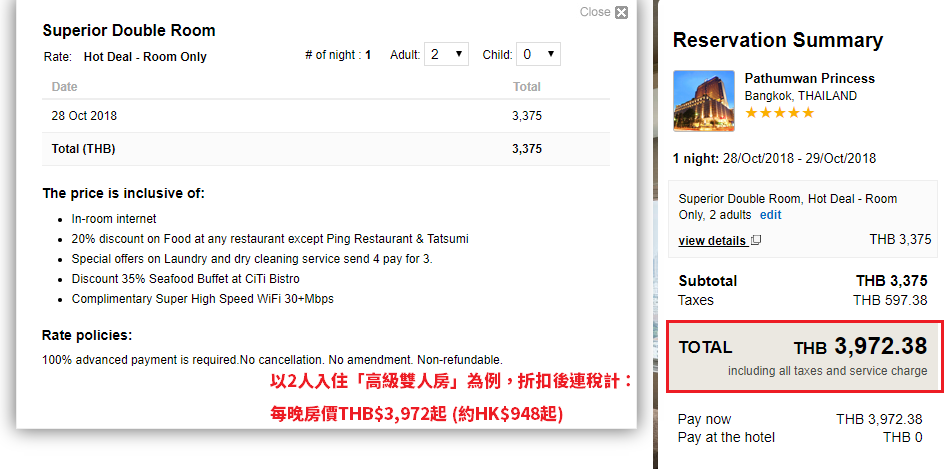Click the 20% Food discount list item
The height and width of the screenshot is (469, 944).
point(270,239)
